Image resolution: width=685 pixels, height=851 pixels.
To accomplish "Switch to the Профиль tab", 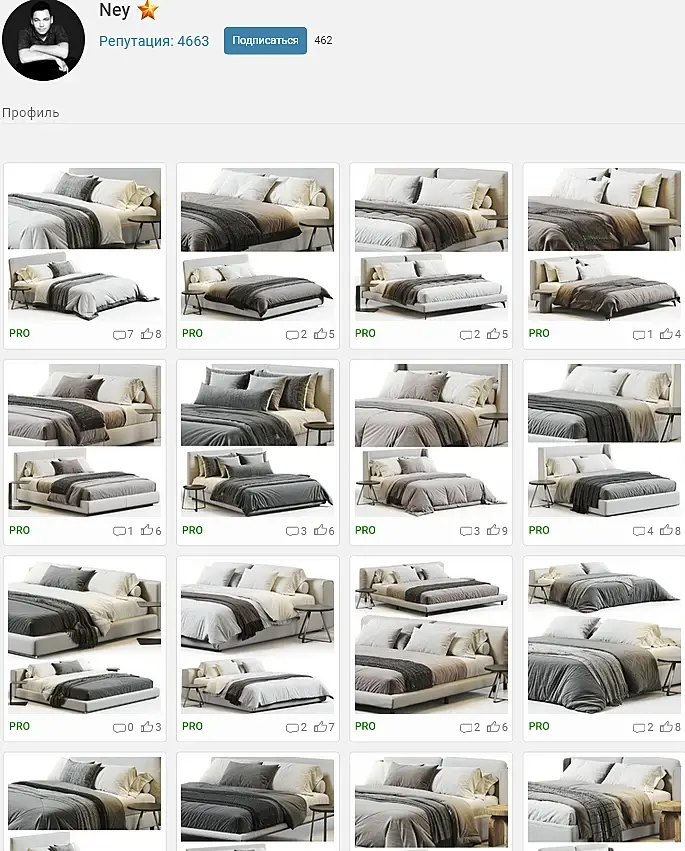I will tap(30, 113).
